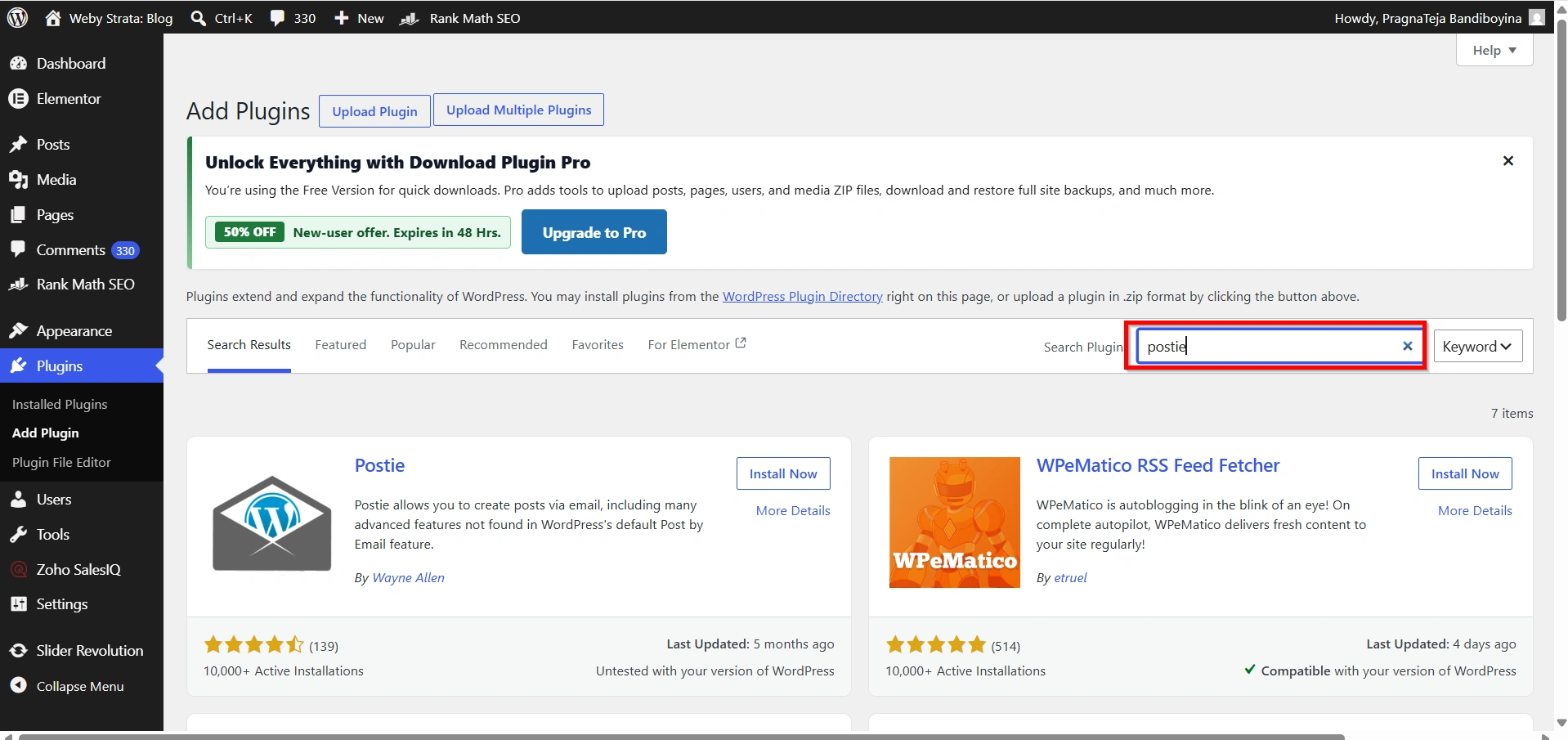Screen dimensions: 1568x740
Task: Open the comments bubble icon showing 330
Action: click(278, 18)
